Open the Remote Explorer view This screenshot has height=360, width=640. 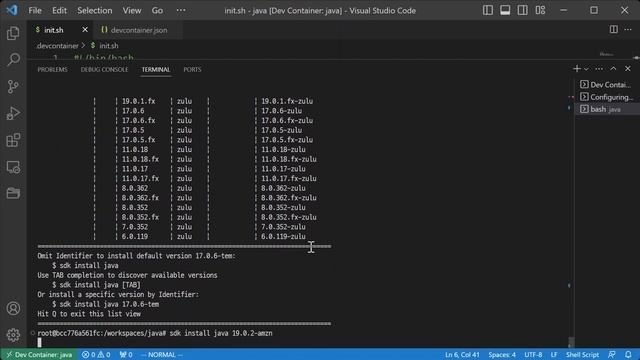(x=13, y=167)
